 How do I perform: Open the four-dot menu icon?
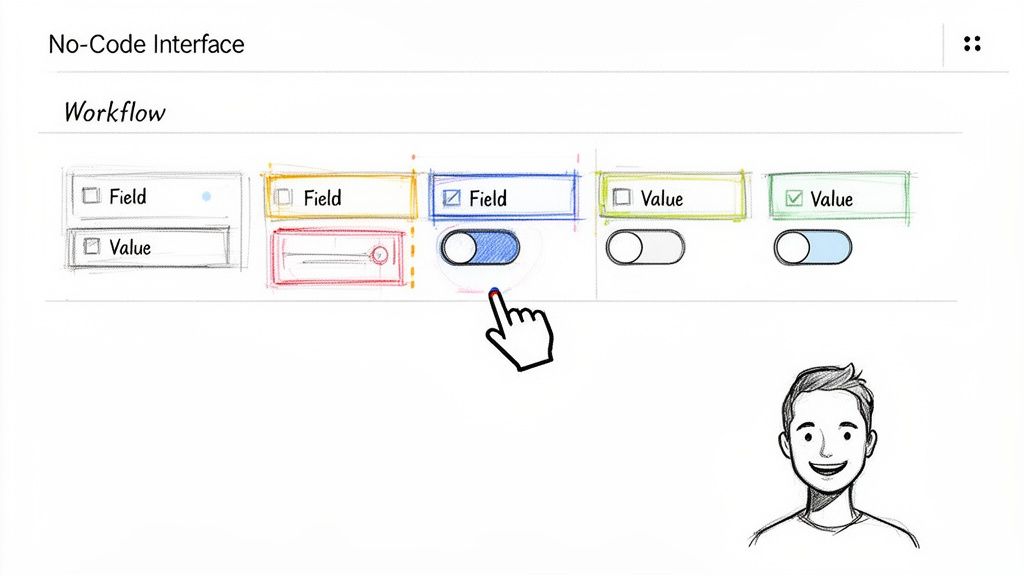(972, 44)
